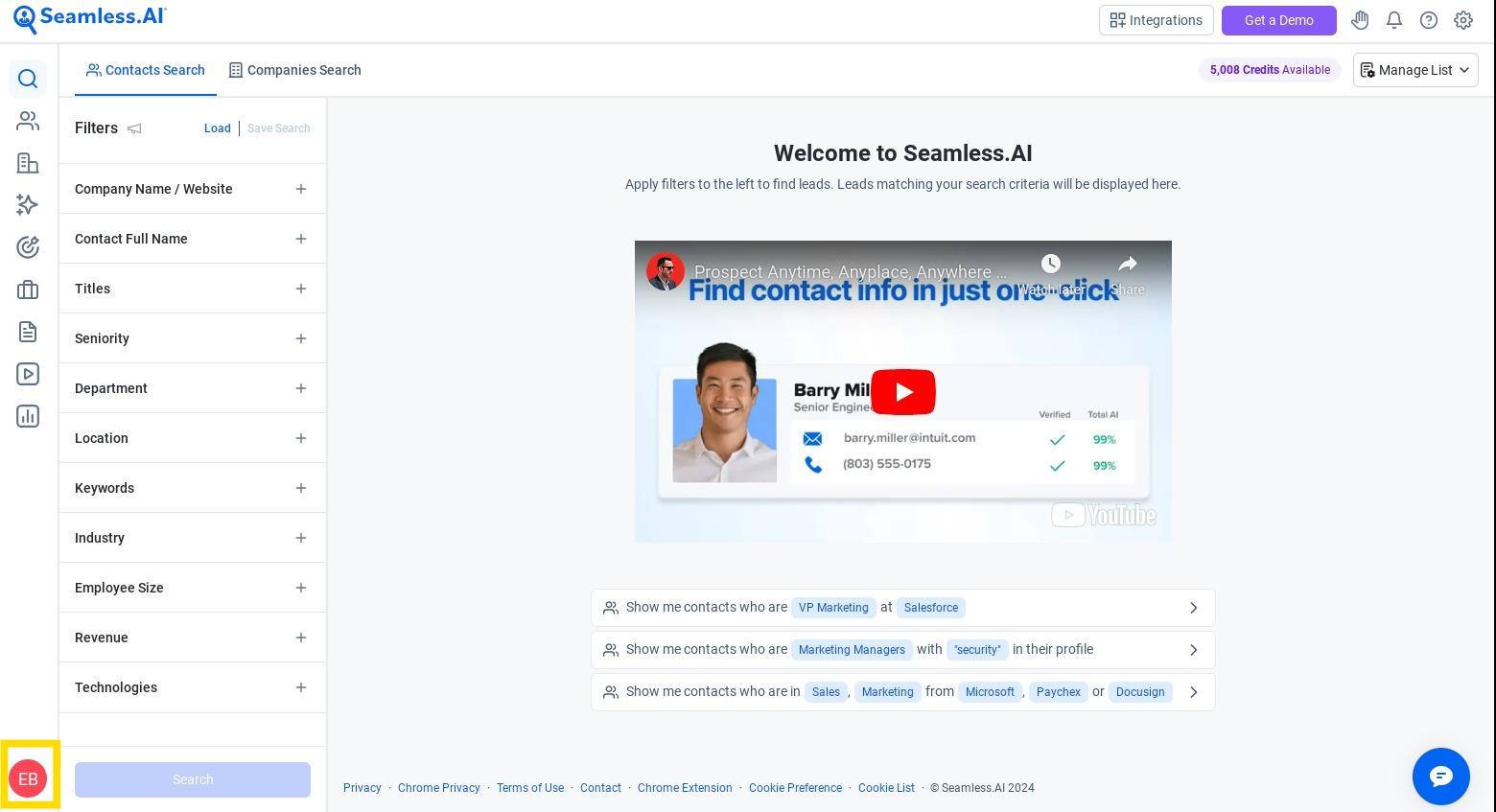Click the Integrations button
This screenshot has height=812, width=1496.
(x=1157, y=20)
